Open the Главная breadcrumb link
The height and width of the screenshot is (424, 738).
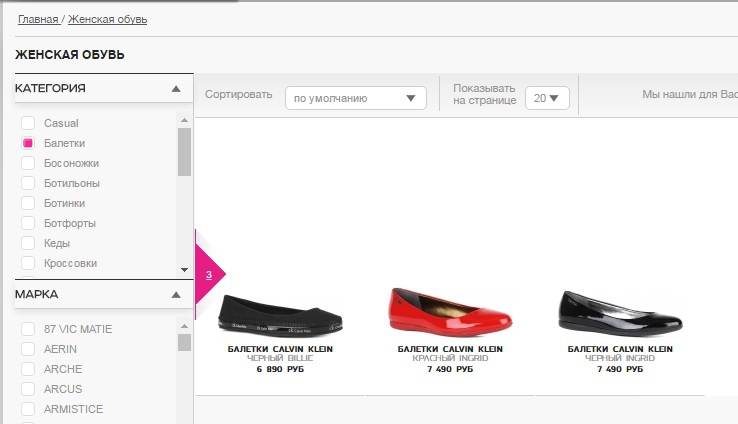38,19
